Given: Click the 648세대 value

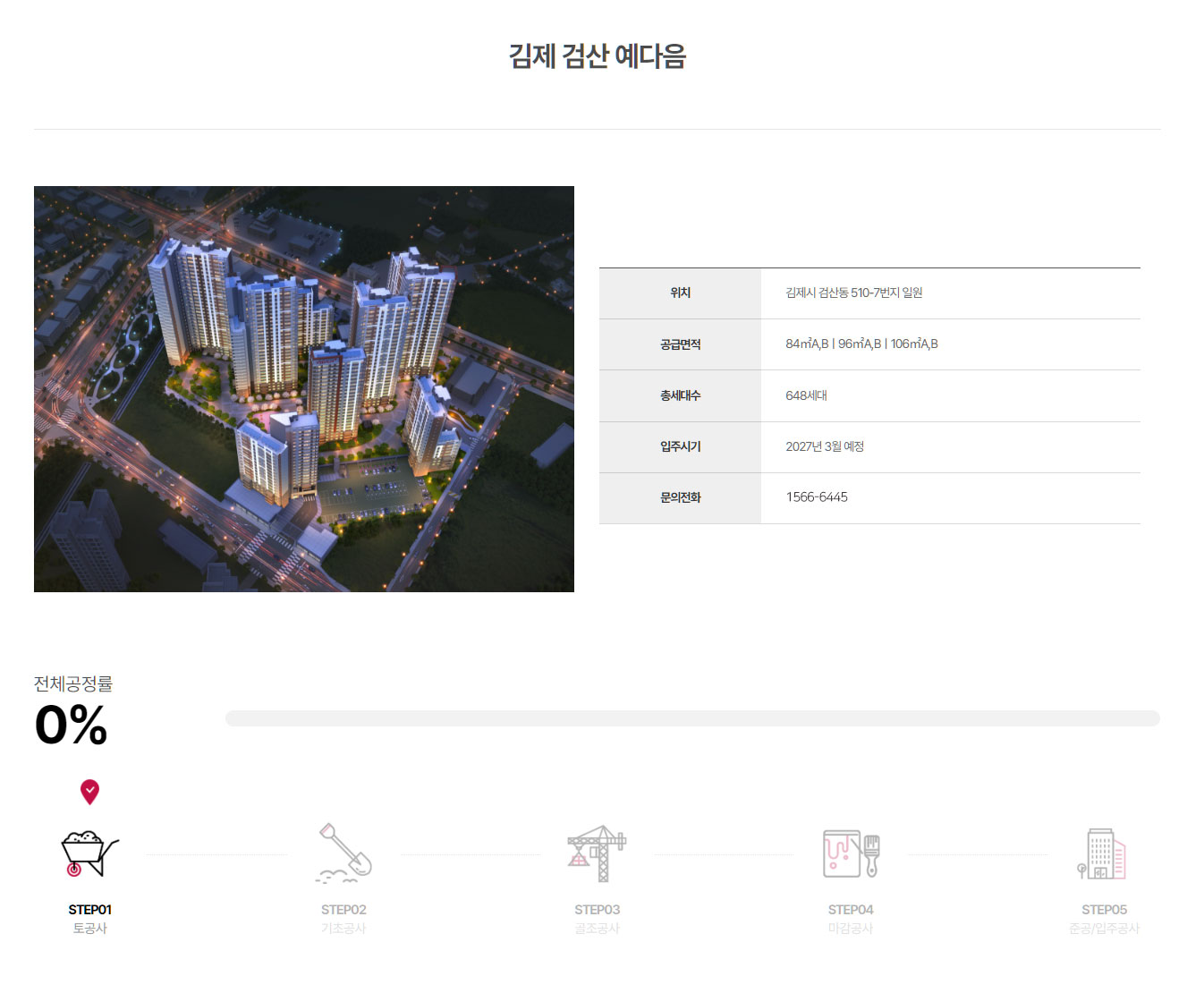Looking at the screenshot, I should pyautogui.click(x=806, y=395).
